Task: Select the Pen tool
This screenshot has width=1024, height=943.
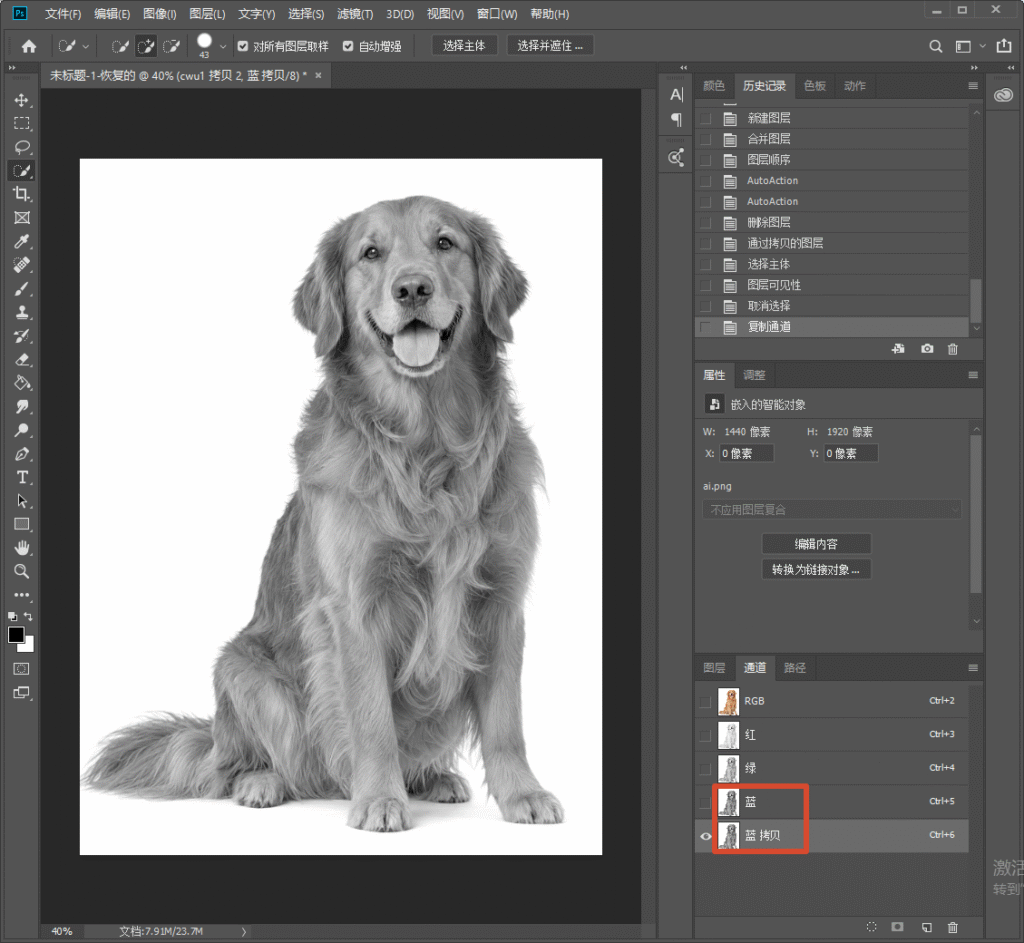Action: pyautogui.click(x=22, y=454)
